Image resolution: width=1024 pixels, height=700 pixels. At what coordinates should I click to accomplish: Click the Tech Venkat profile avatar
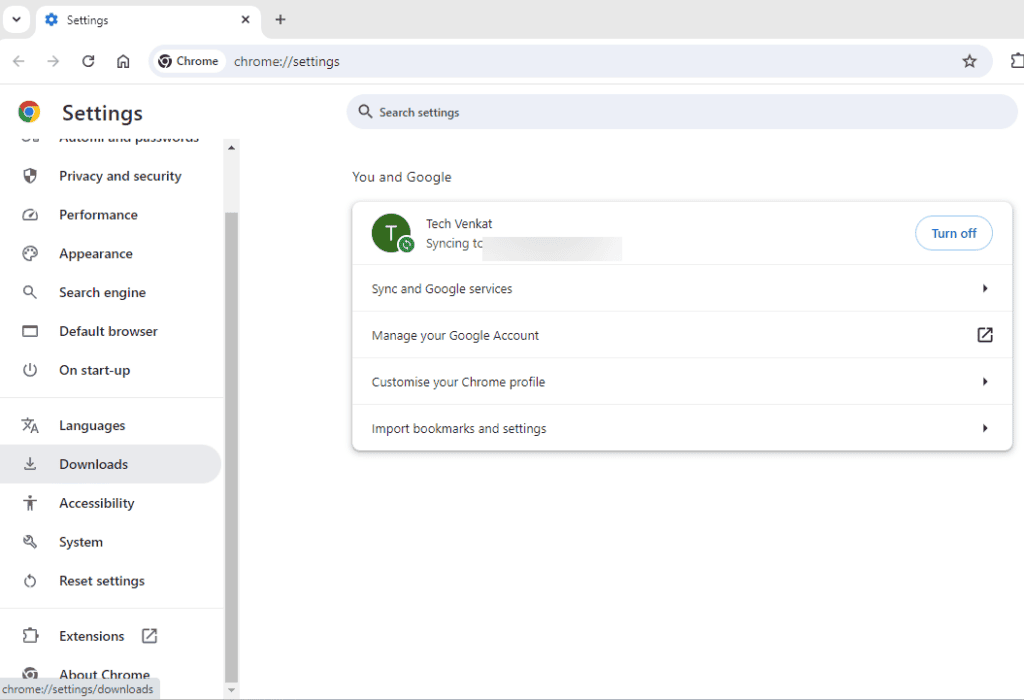tap(391, 233)
